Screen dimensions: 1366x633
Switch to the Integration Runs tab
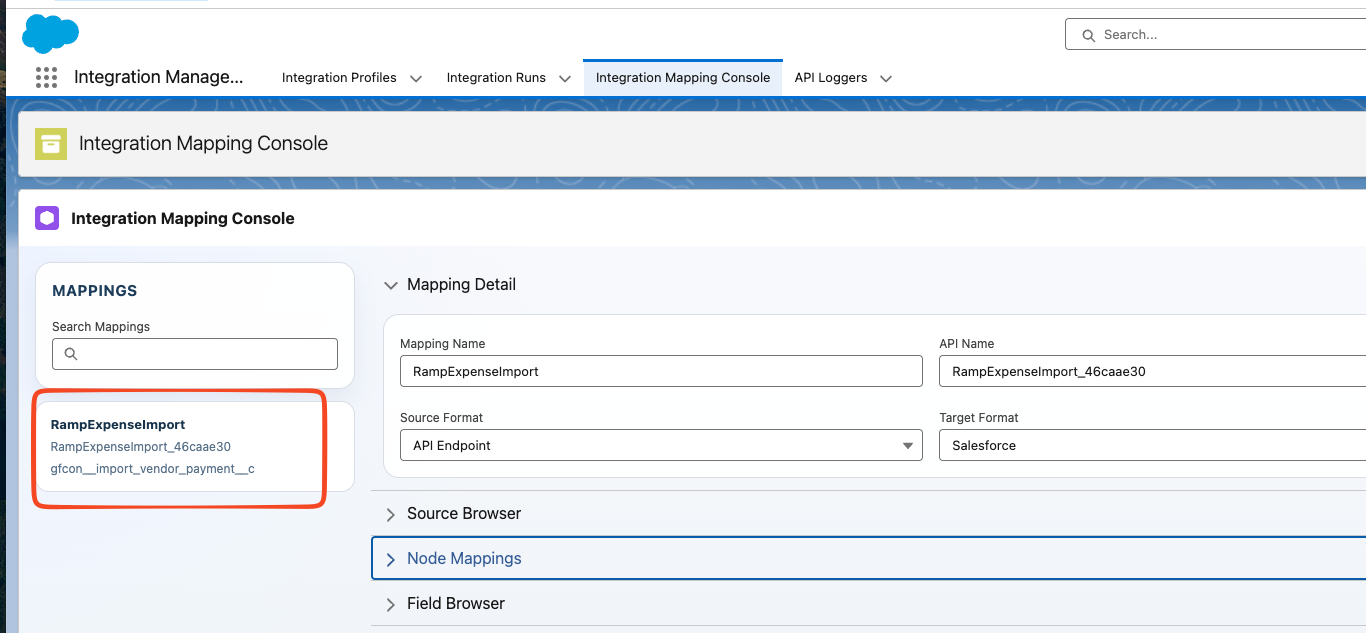point(496,78)
